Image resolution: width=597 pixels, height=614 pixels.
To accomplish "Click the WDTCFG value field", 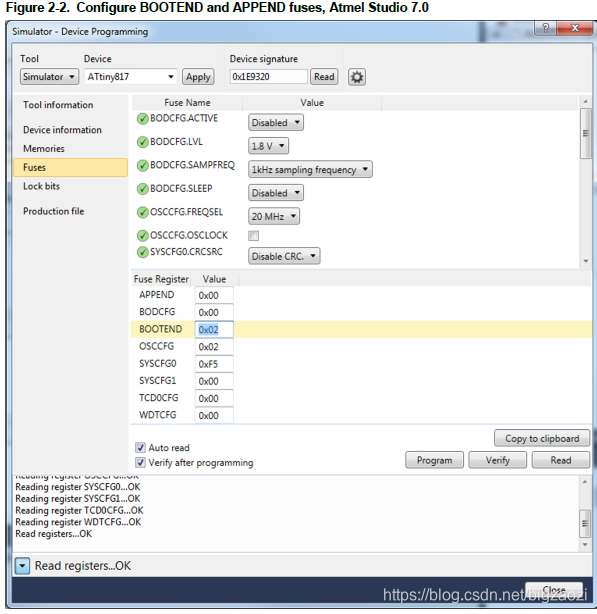I will (x=214, y=415).
